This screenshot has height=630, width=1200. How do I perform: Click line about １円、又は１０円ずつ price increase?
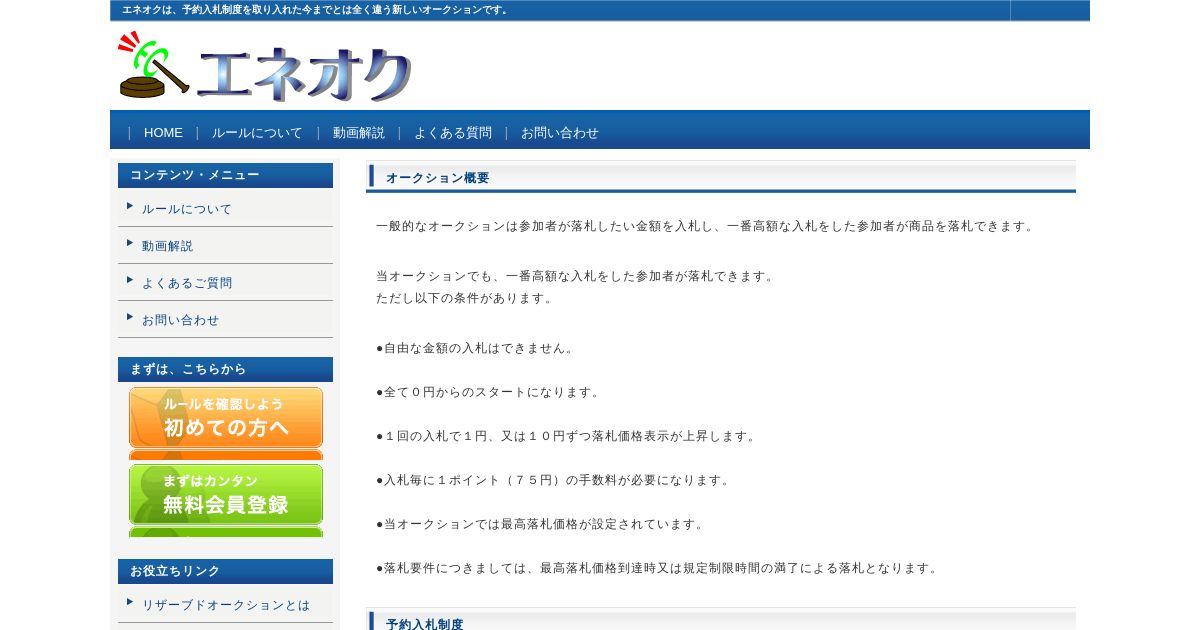[568, 436]
